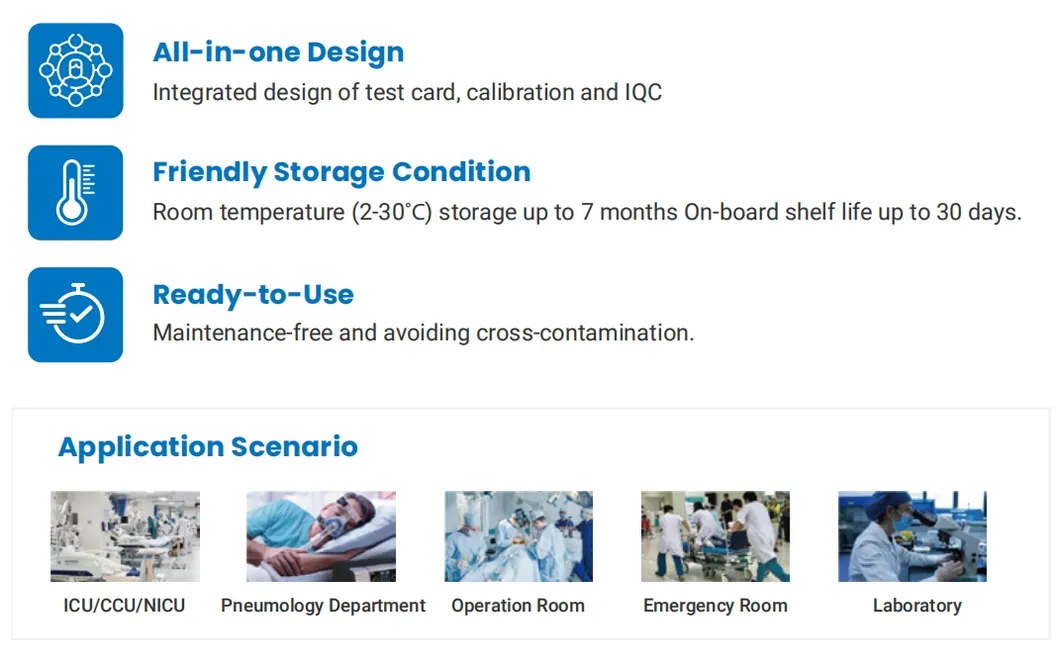Click the All-in-one Design network icon

pos(75,71)
